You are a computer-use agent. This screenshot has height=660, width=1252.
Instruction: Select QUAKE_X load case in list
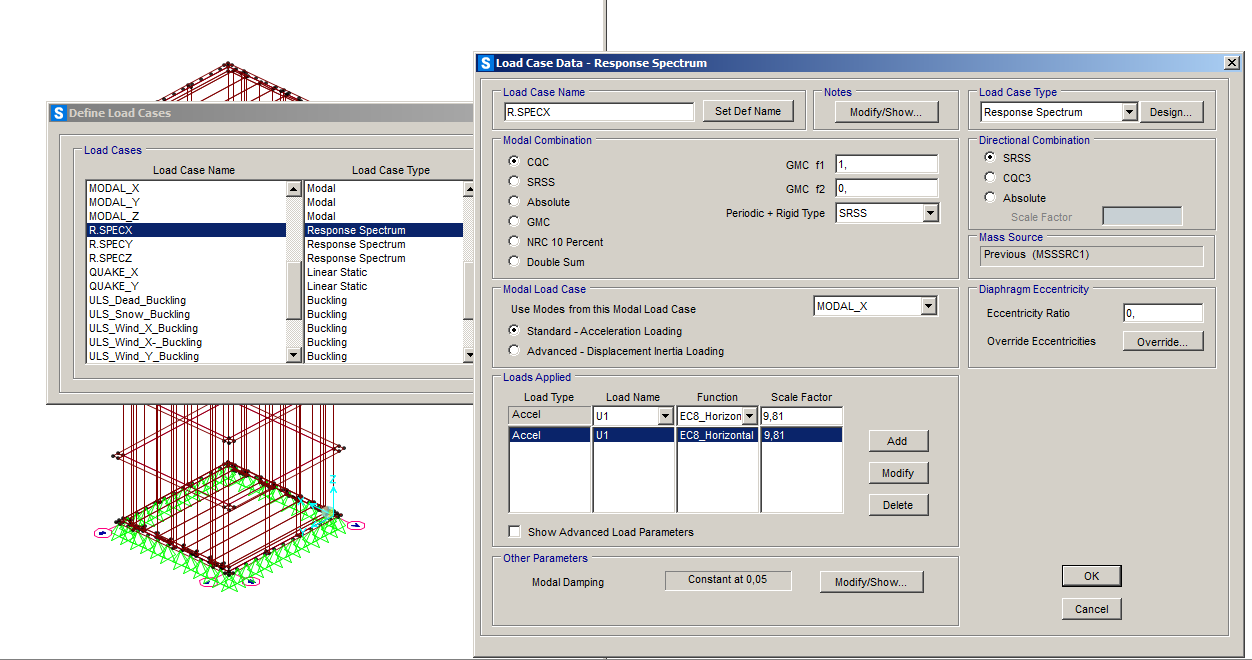tap(114, 272)
